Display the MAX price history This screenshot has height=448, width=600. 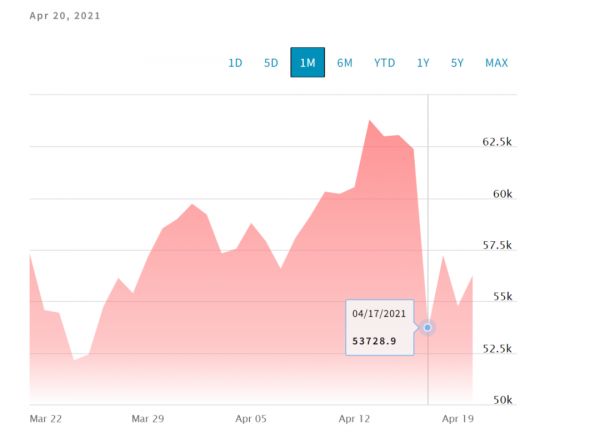point(497,63)
